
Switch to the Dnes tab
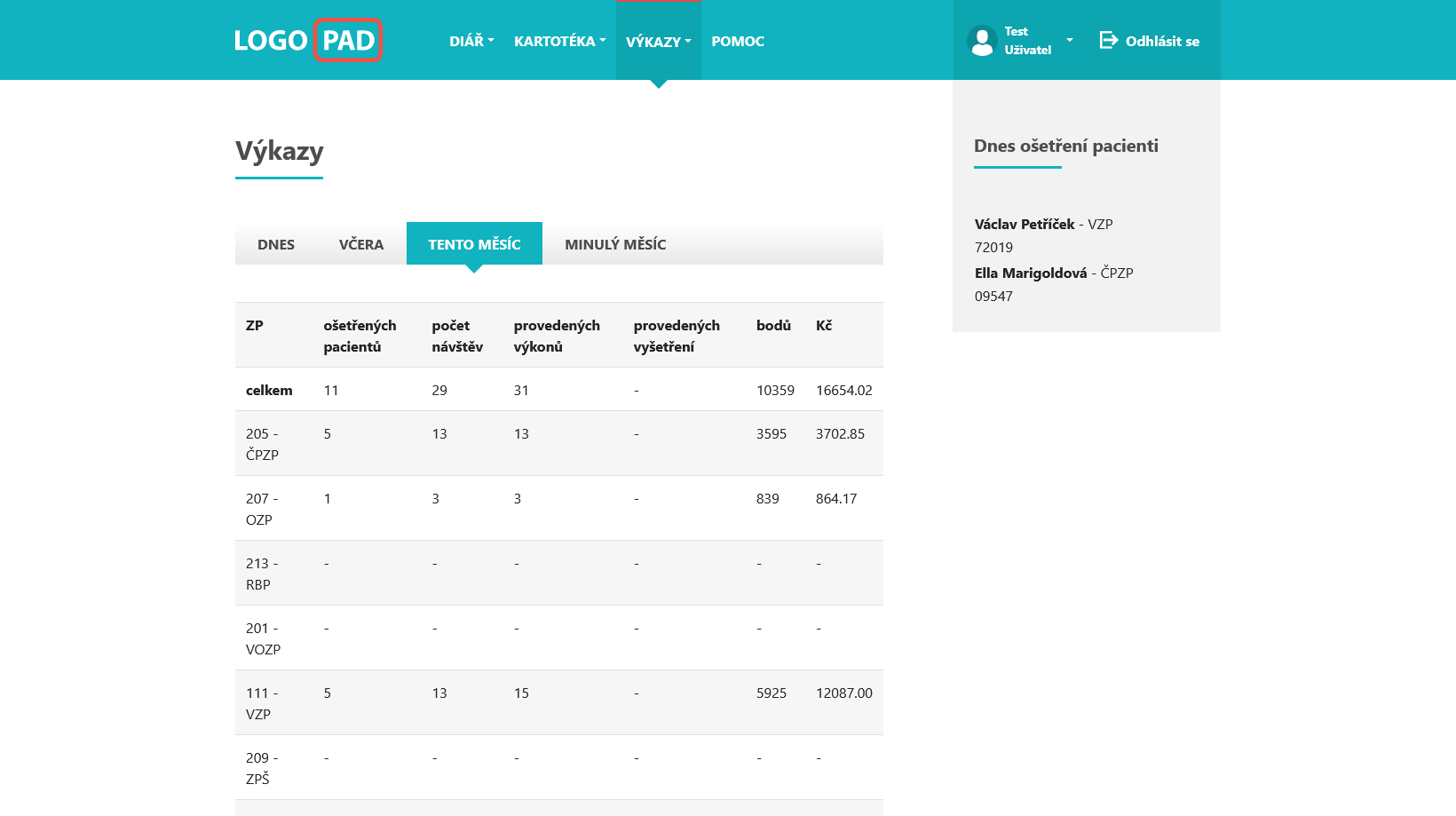coord(276,244)
